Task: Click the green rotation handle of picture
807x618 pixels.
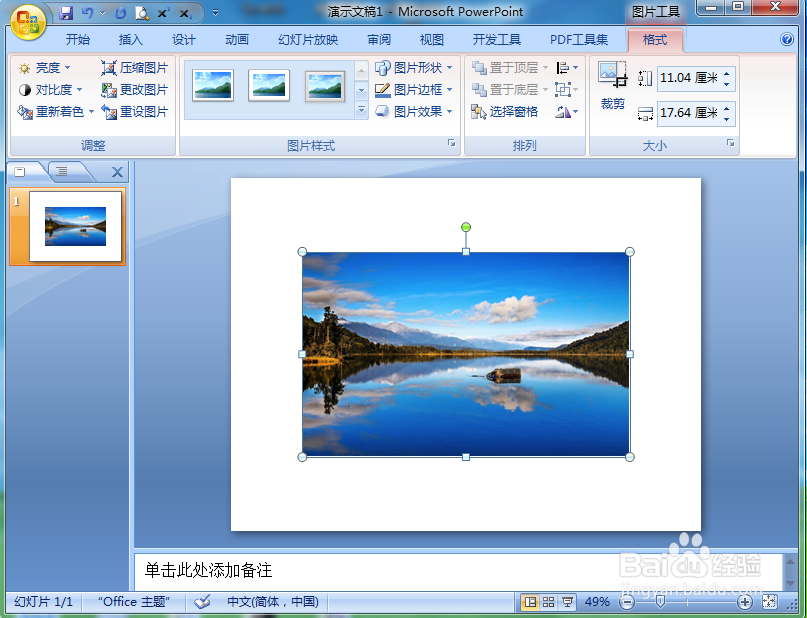Action: point(466,227)
